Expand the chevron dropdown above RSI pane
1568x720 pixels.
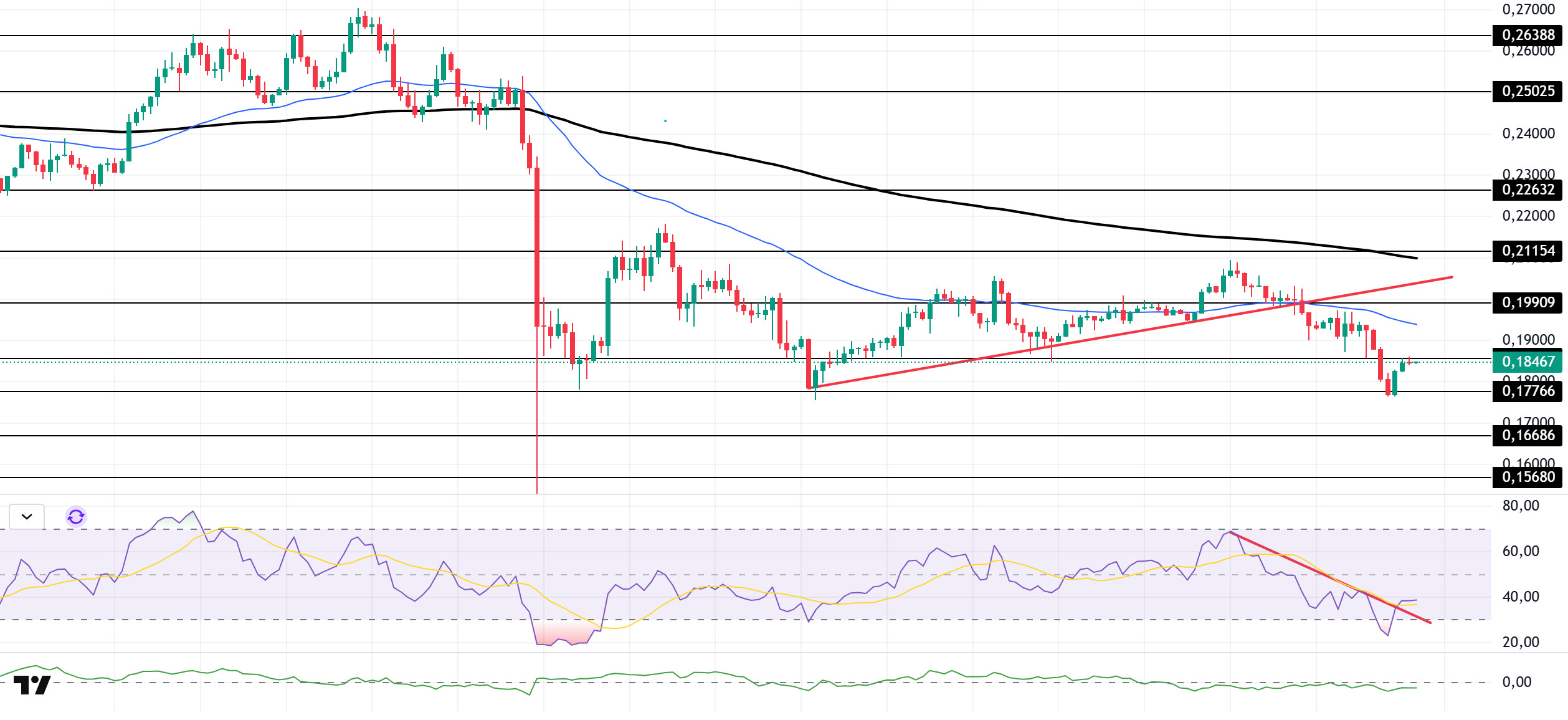pos(27,517)
